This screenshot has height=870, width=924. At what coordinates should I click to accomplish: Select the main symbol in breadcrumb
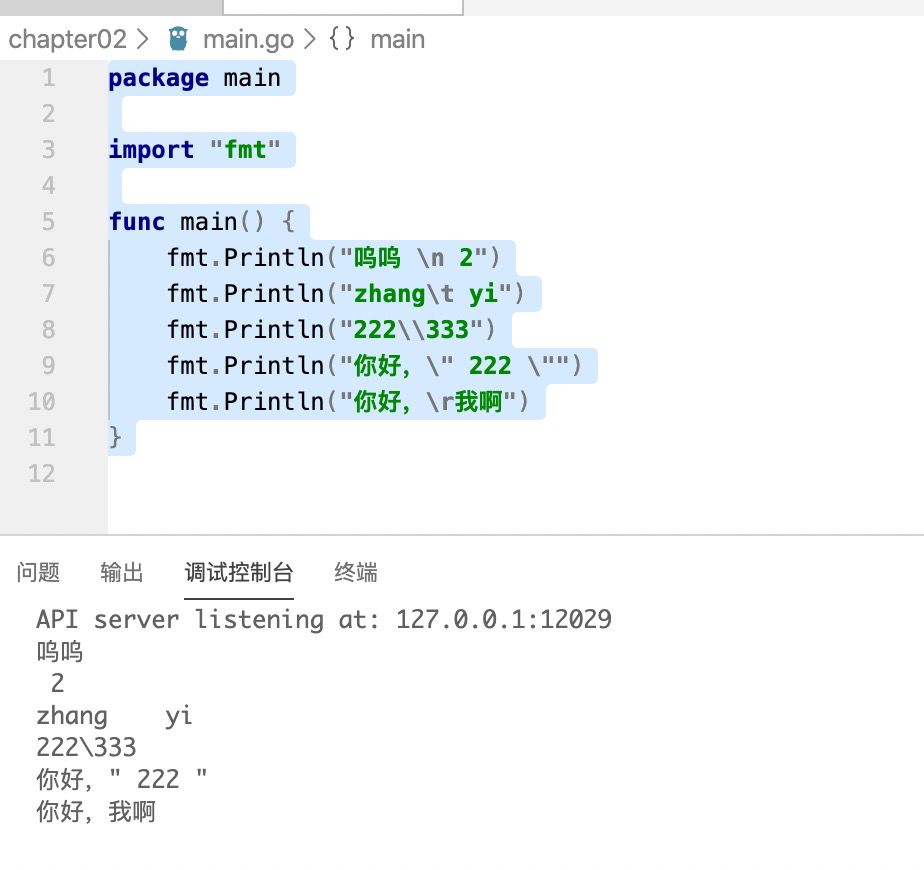pos(397,39)
